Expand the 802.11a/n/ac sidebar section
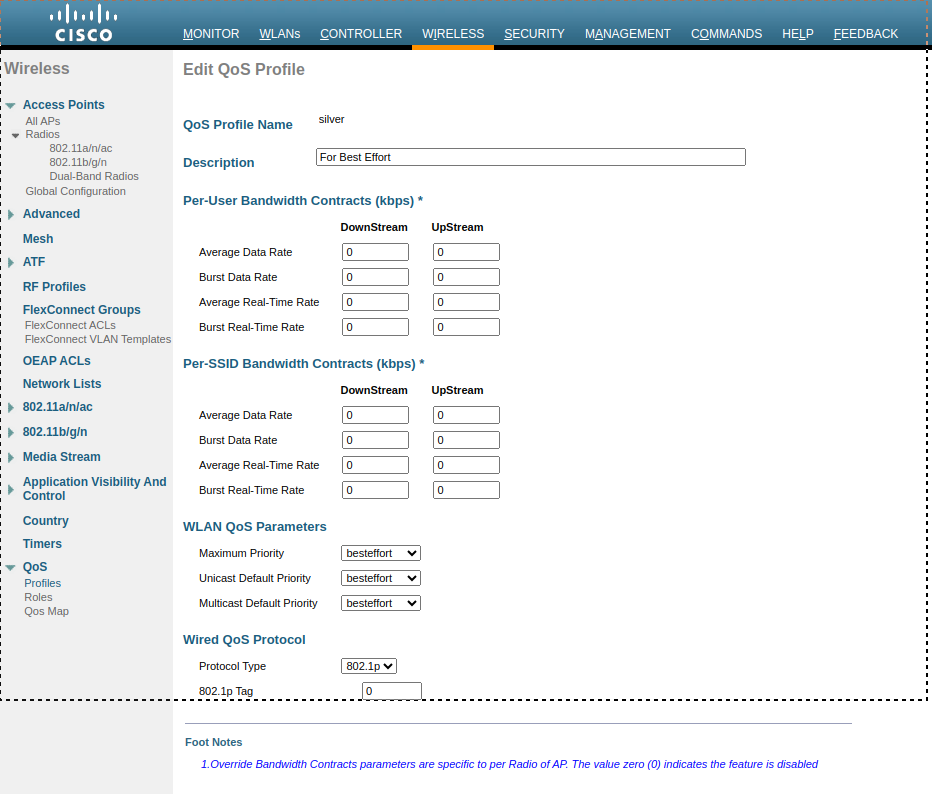 11,407
